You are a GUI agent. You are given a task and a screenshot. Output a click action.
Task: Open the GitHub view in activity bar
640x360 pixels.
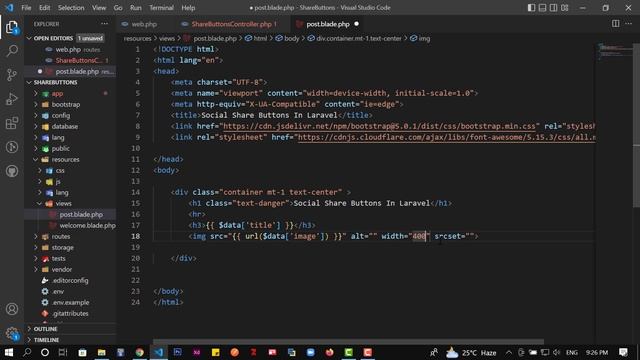[12, 171]
